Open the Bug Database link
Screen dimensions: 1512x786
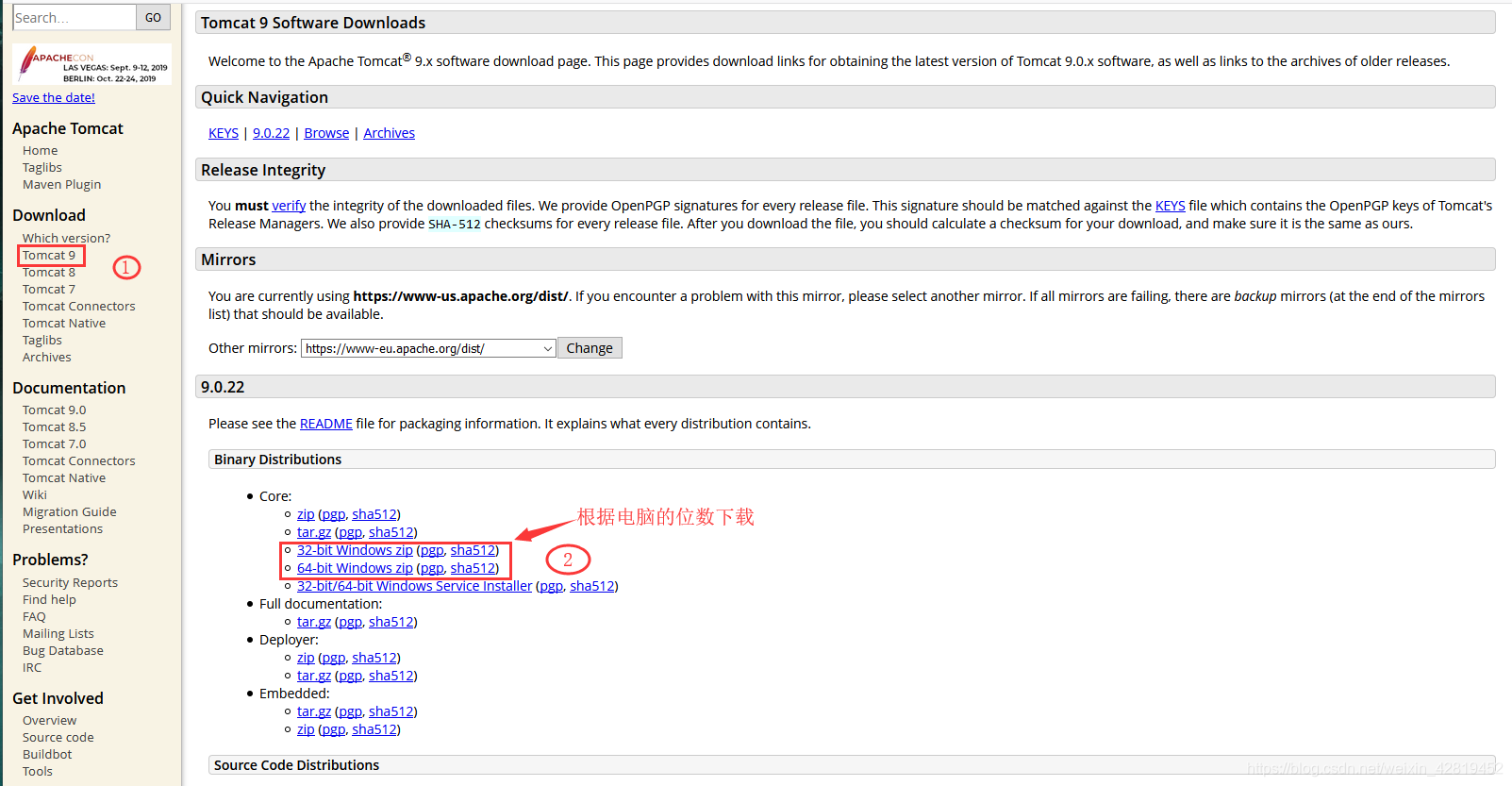[63, 651]
